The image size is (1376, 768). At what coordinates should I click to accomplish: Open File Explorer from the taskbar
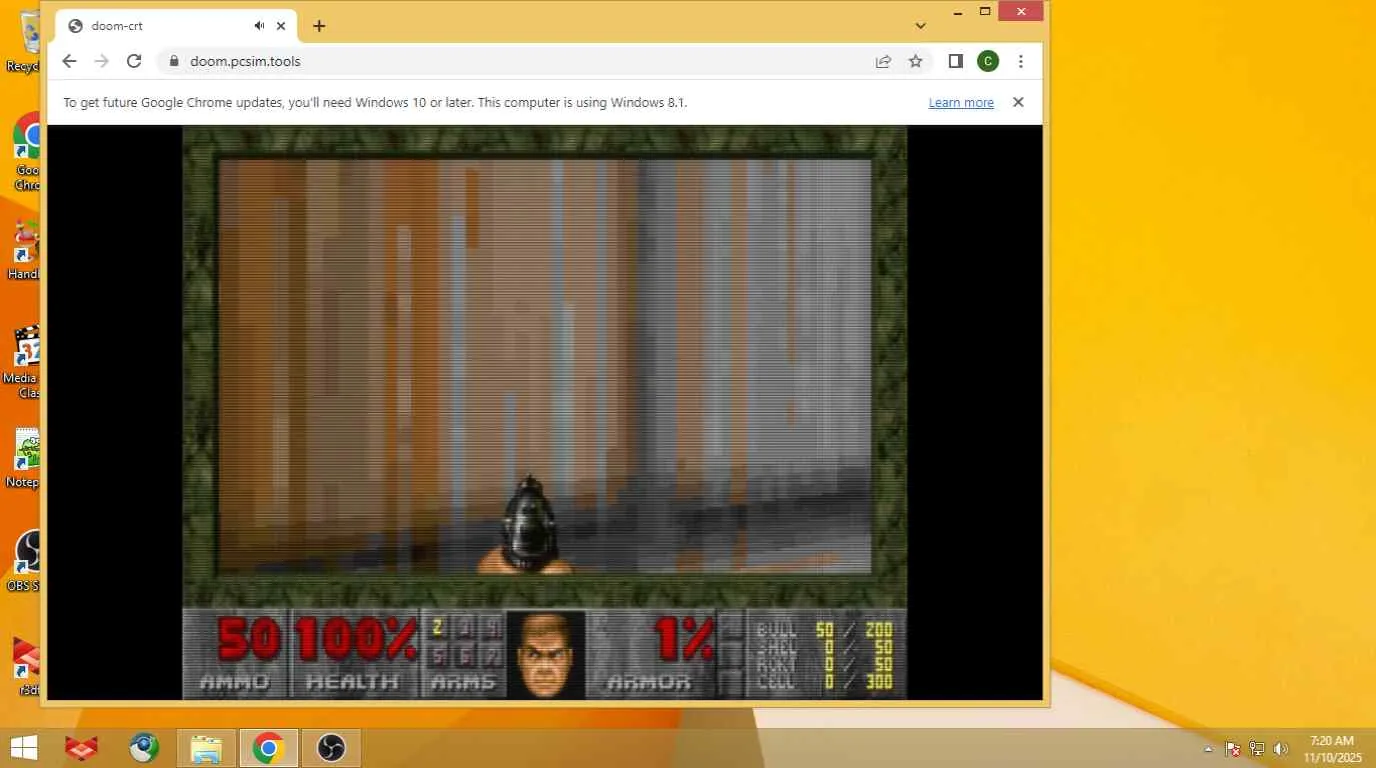[206, 747]
